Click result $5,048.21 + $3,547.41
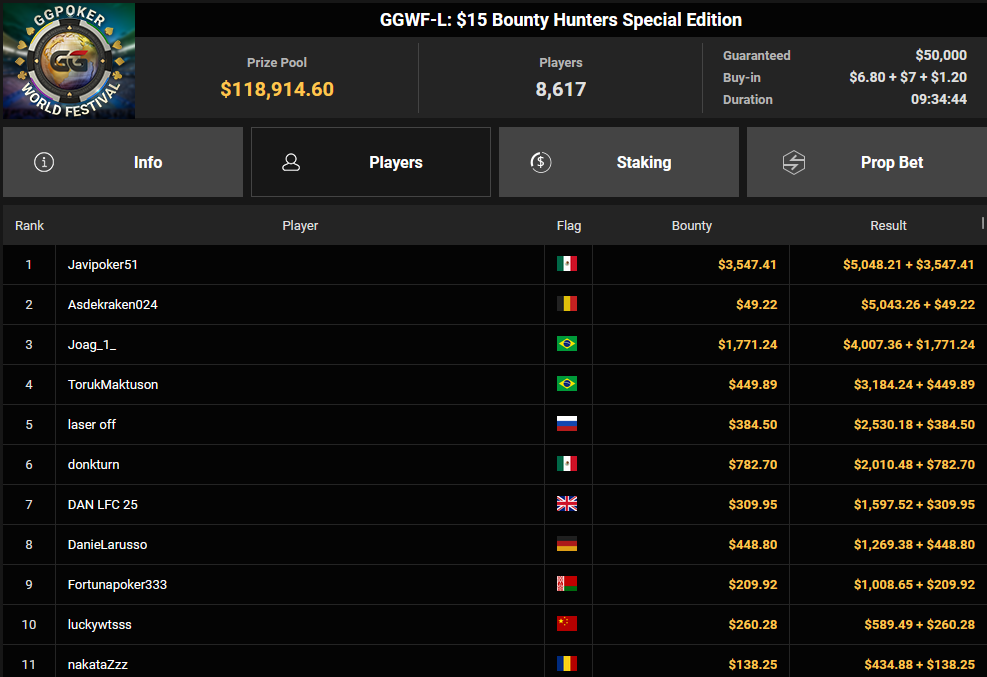The image size is (987, 677). [x=908, y=264]
